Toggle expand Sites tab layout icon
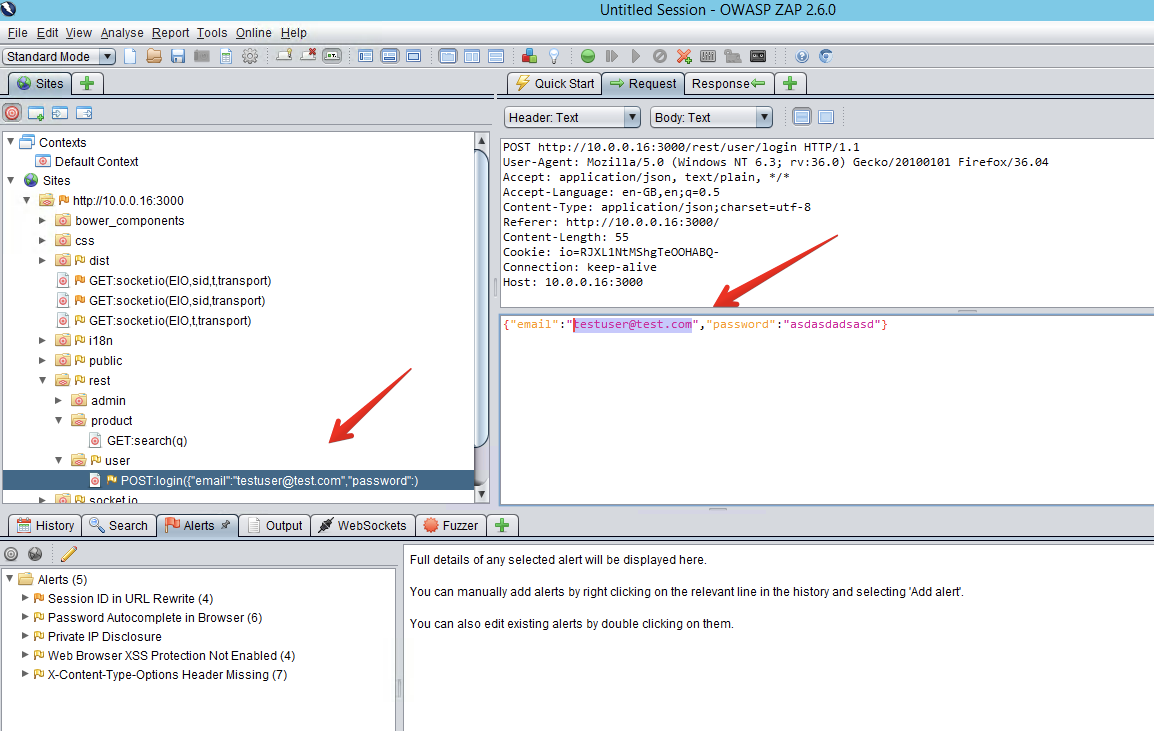The image size is (1154, 731). 365,56
